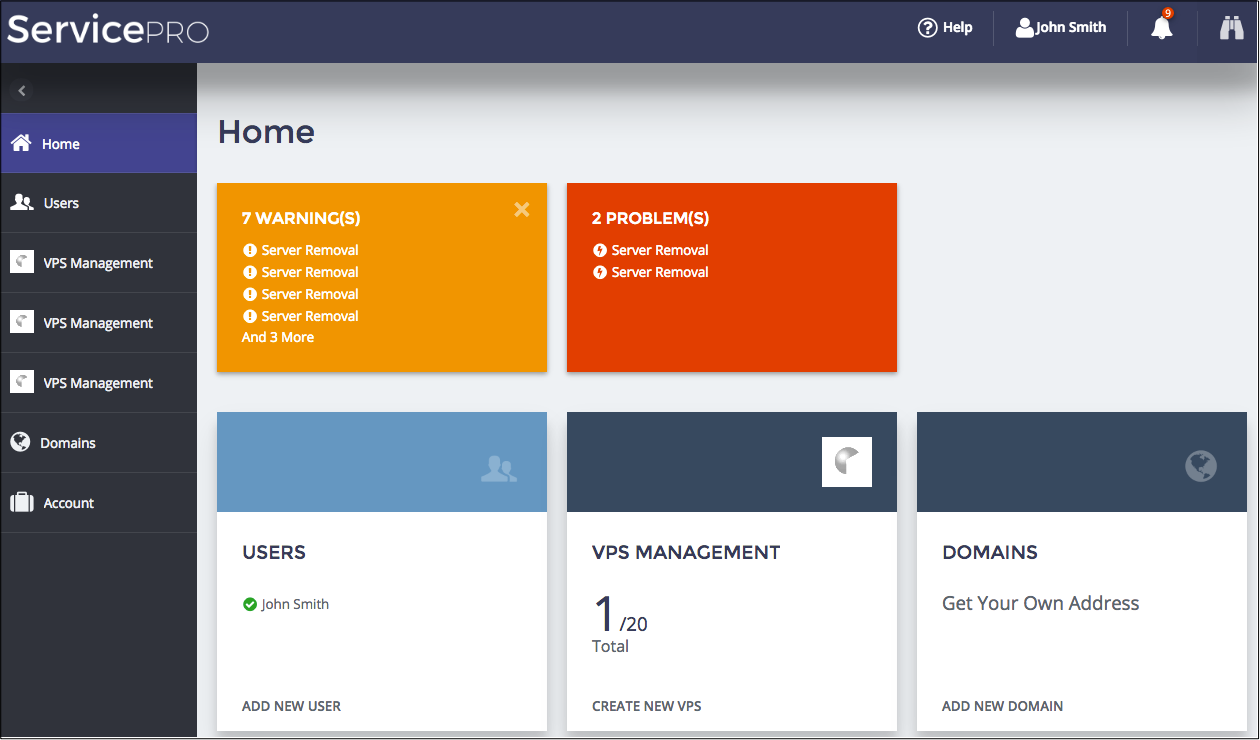This screenshot has height=740, width=1260.
Task: Click the ADD NEW DOMAIN link
Action: [1002, 706]
